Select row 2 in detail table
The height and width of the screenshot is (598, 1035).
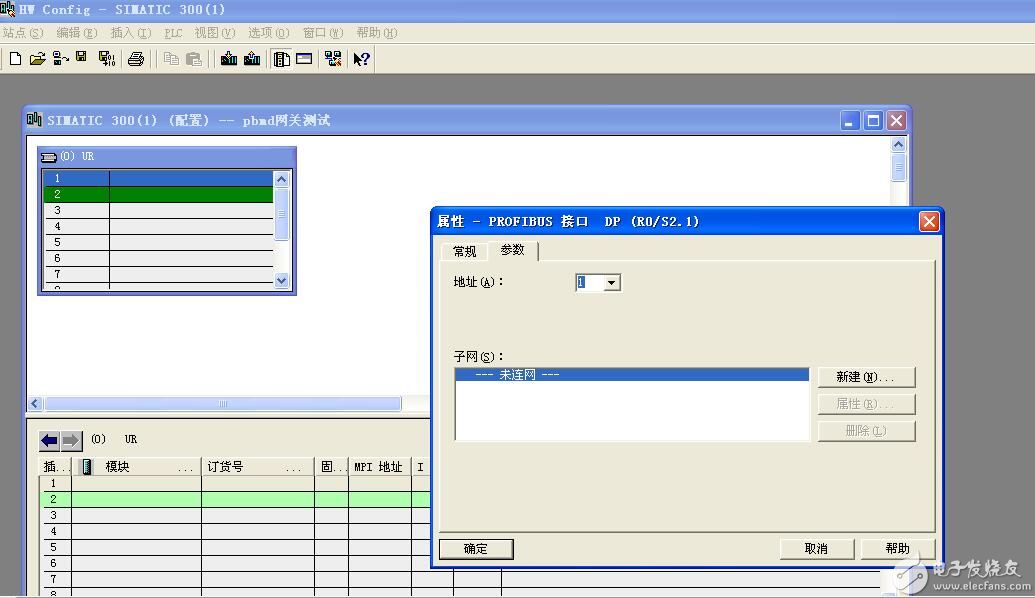(x=235, y=500)
